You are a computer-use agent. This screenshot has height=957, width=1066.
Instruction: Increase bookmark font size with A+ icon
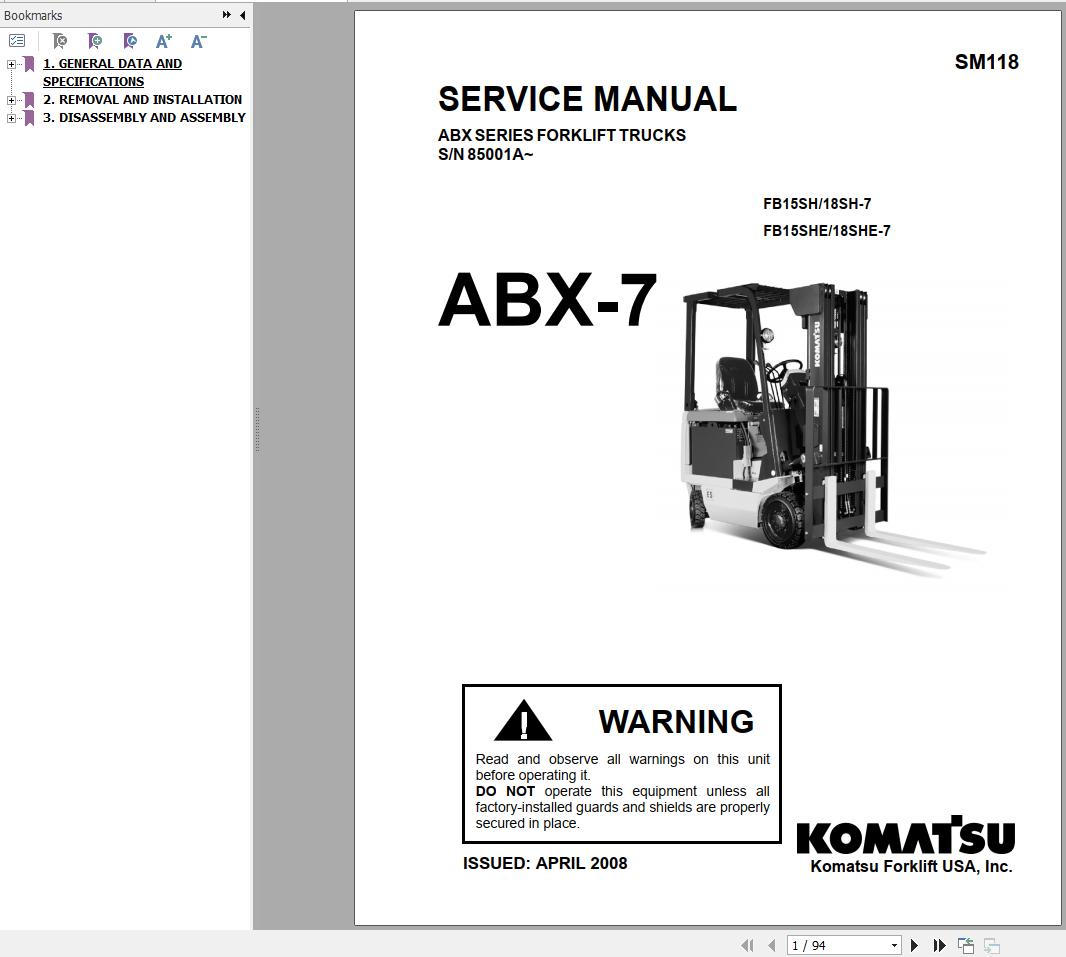[x=163, y=41]
